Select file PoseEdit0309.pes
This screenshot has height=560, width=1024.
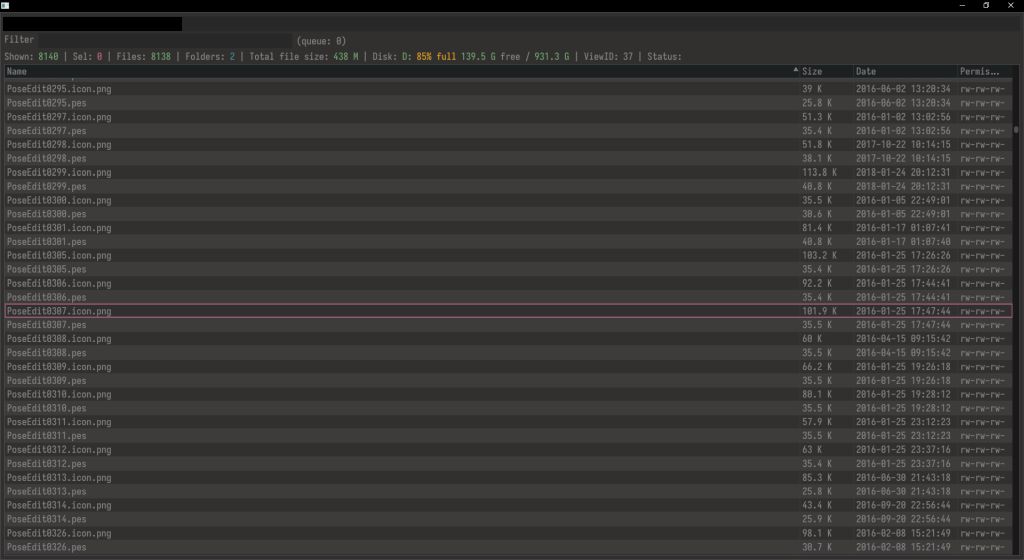[x=508, y=381]
